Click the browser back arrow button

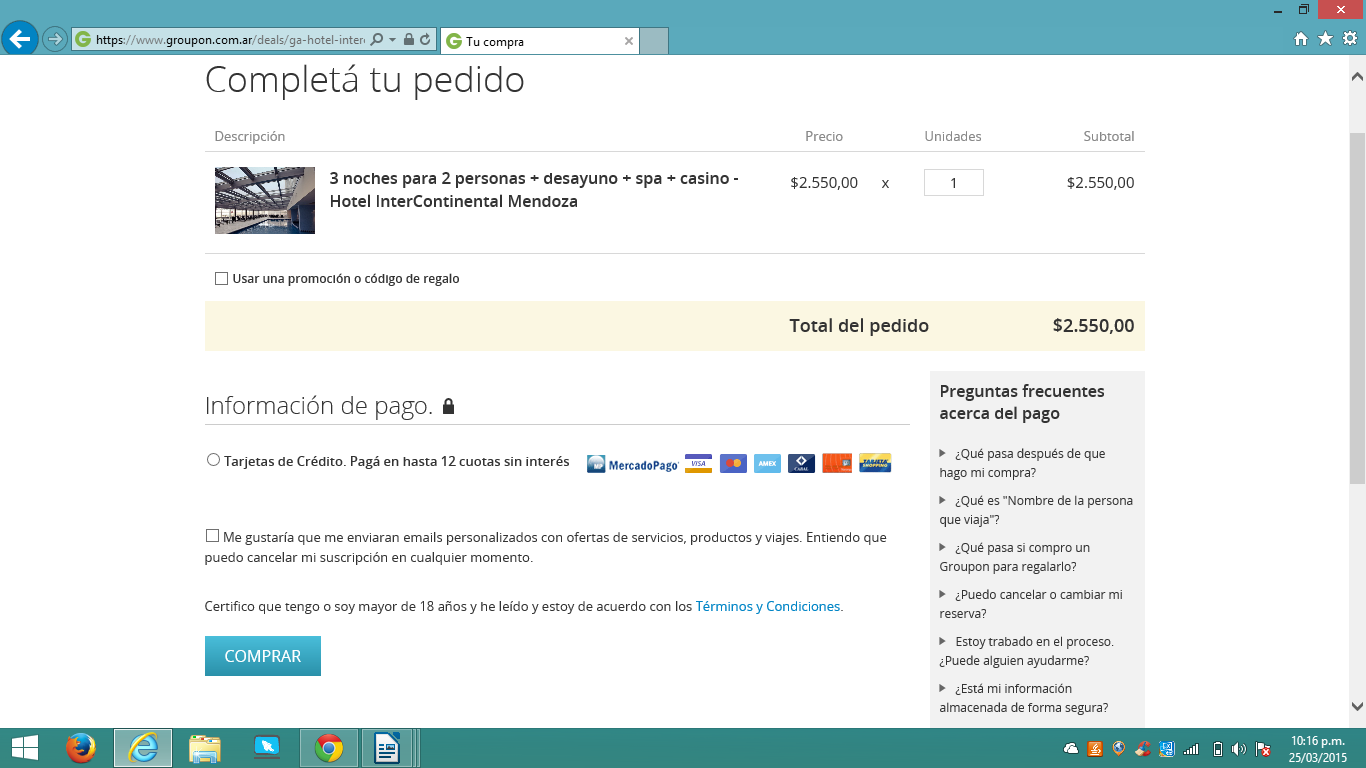click(20, 39)
